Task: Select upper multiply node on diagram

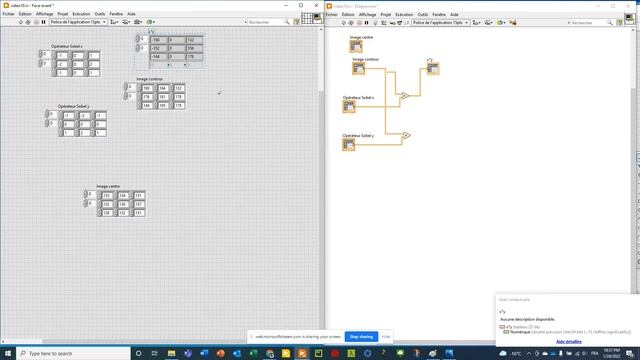Action: pos(404,96)
